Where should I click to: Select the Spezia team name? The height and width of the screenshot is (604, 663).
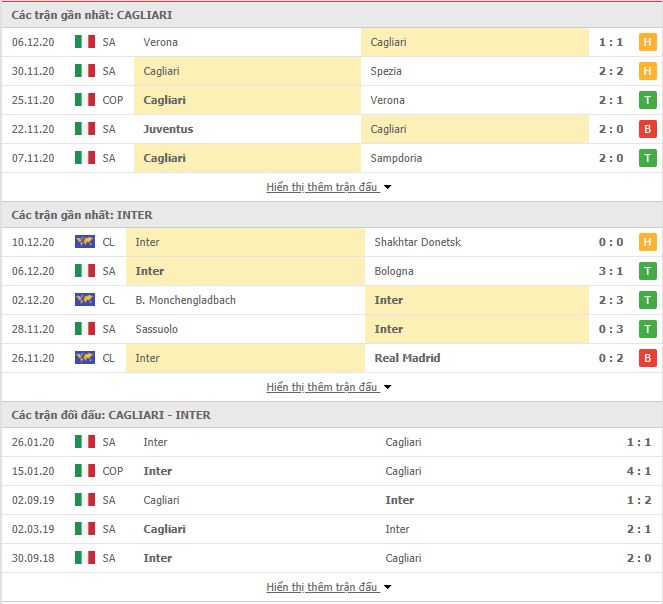pyautogui.click(x=386, y=71)
